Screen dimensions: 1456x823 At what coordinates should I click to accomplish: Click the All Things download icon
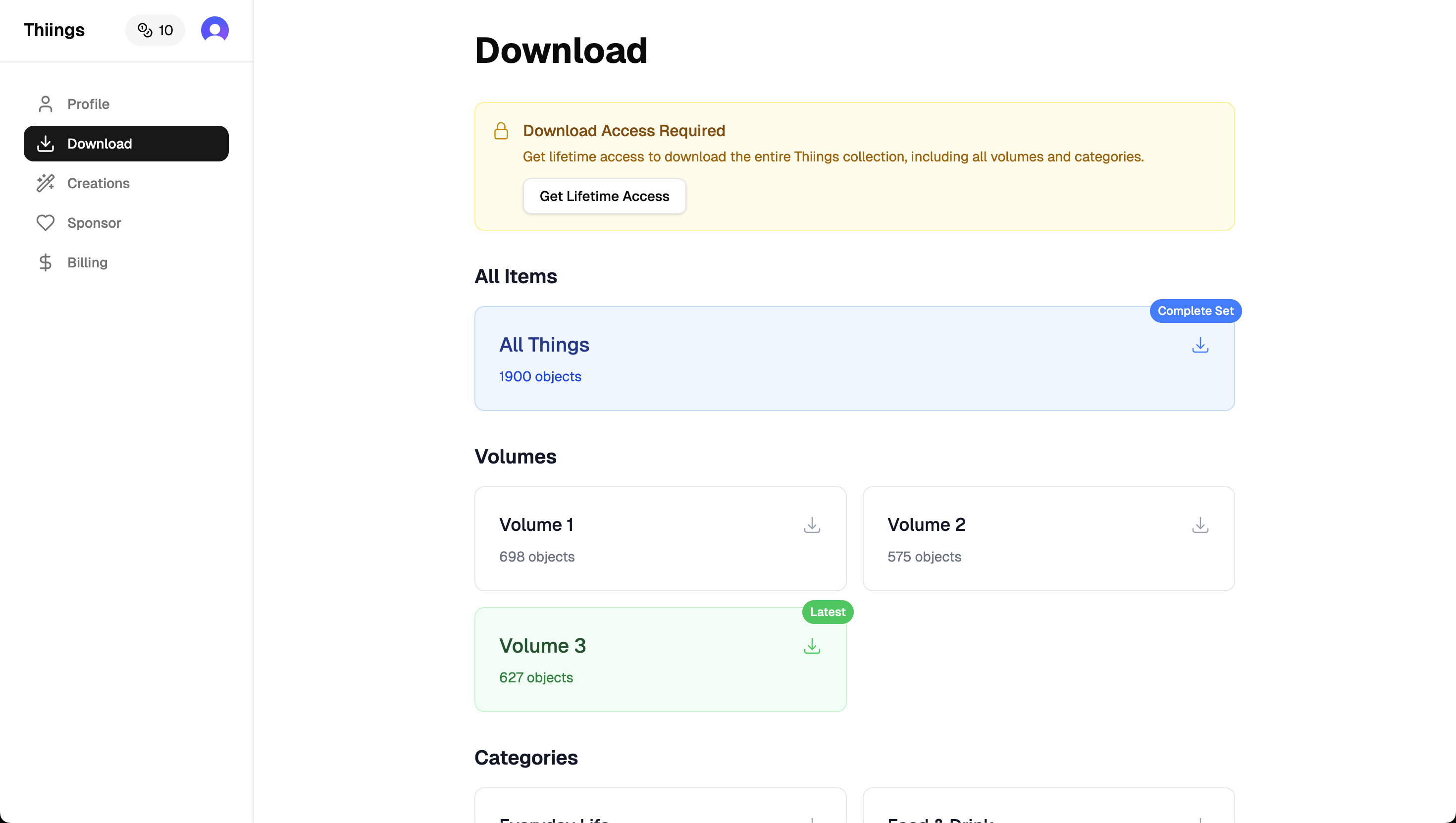pos(1199,345)
